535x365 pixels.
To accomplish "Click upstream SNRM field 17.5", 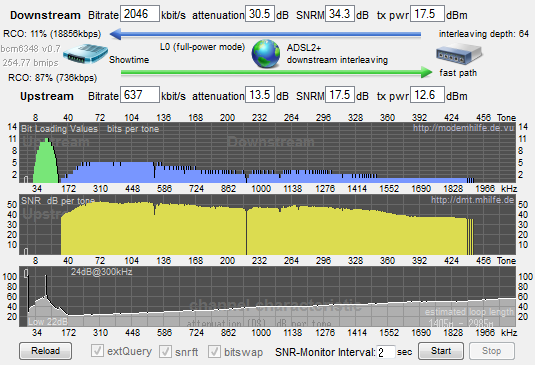I will [340, 95].
